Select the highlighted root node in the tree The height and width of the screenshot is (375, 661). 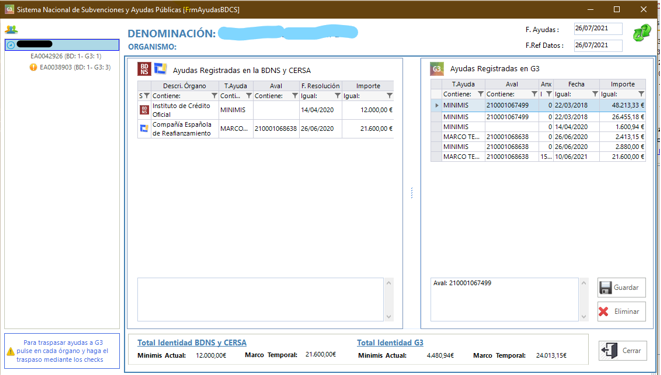click(x=62, y=45)
